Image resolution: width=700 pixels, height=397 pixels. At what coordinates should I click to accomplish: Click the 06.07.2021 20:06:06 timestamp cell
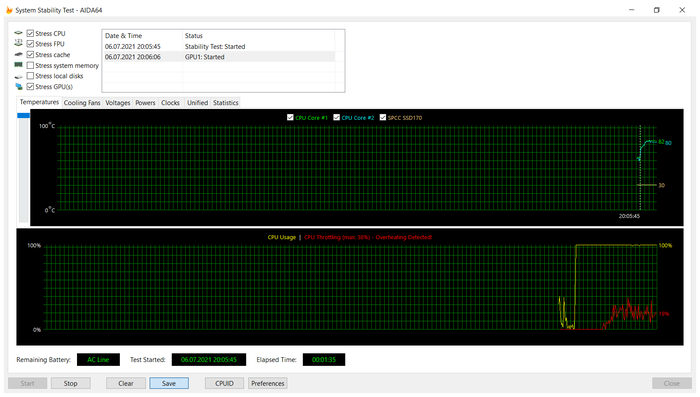[133, 57]
